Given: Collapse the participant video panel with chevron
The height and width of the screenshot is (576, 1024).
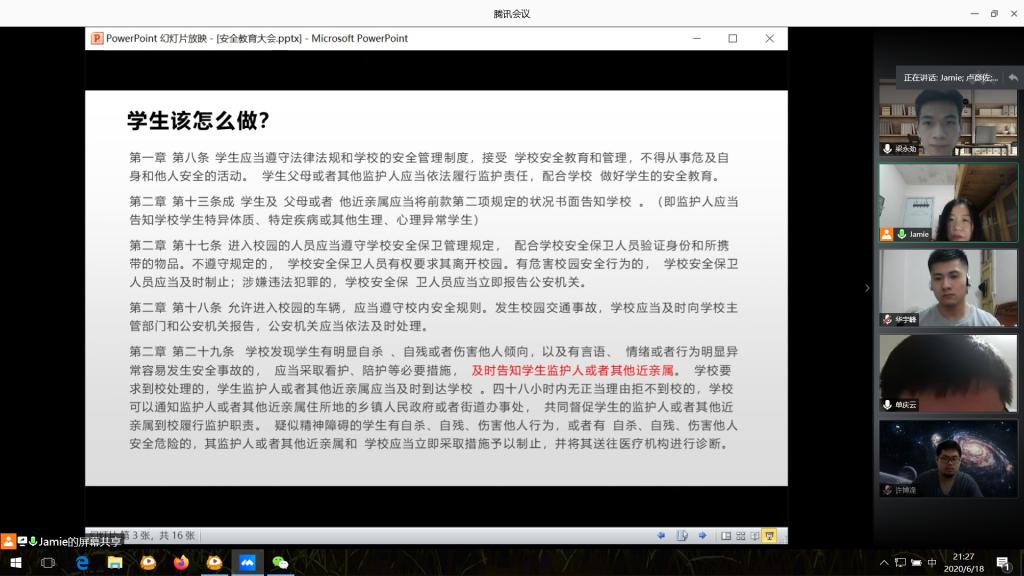Looking at the screenshot, I should (867, 288).
